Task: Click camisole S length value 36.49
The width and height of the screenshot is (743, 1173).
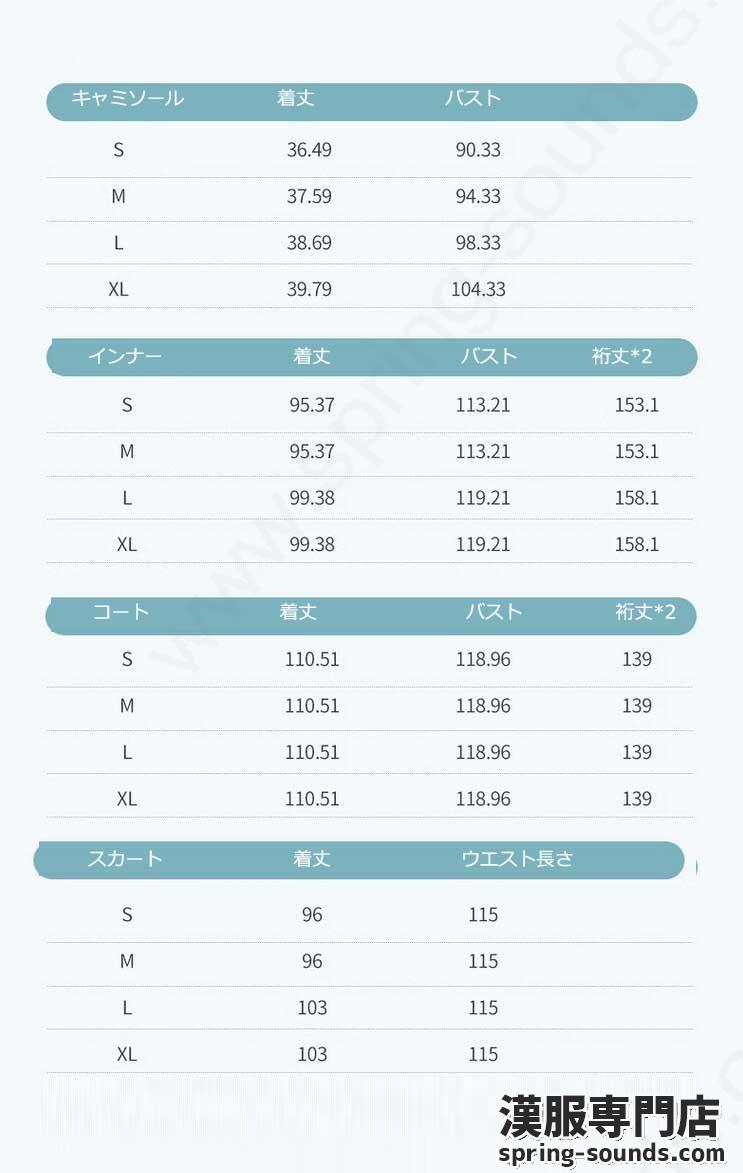Action: coord(309,150)
